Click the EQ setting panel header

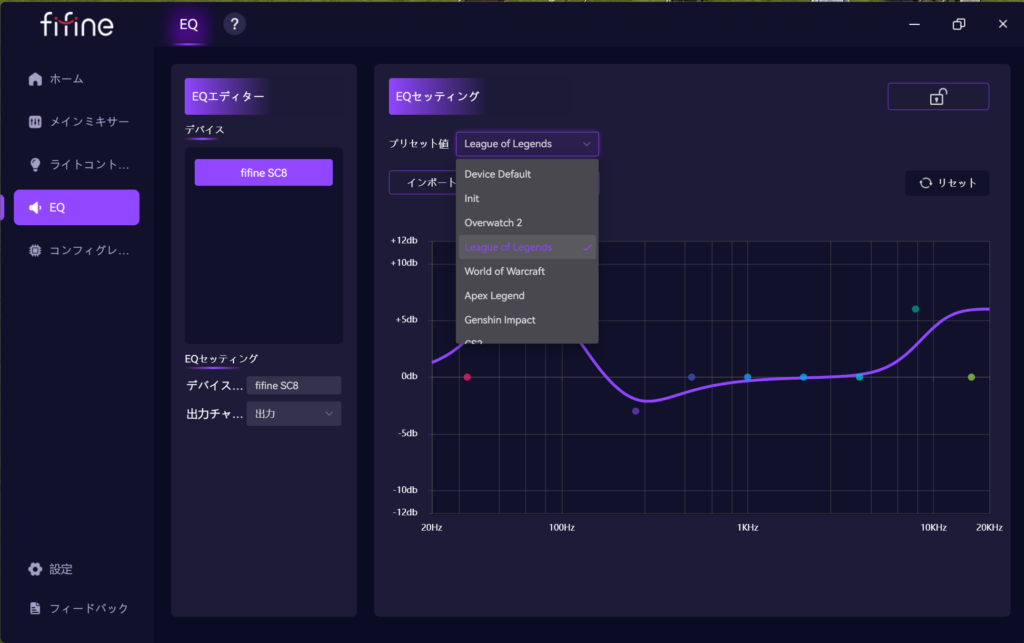(x=438, y=97)
